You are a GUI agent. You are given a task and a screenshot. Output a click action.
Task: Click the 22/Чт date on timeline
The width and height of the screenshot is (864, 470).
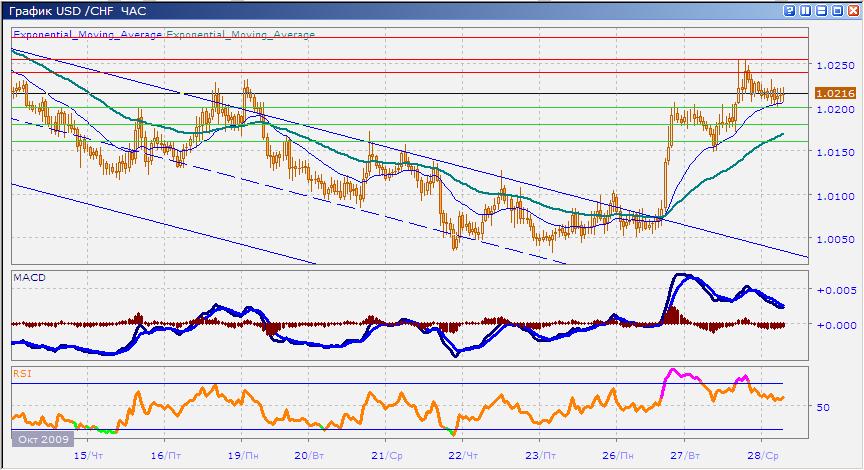click(x=461, y=455)
